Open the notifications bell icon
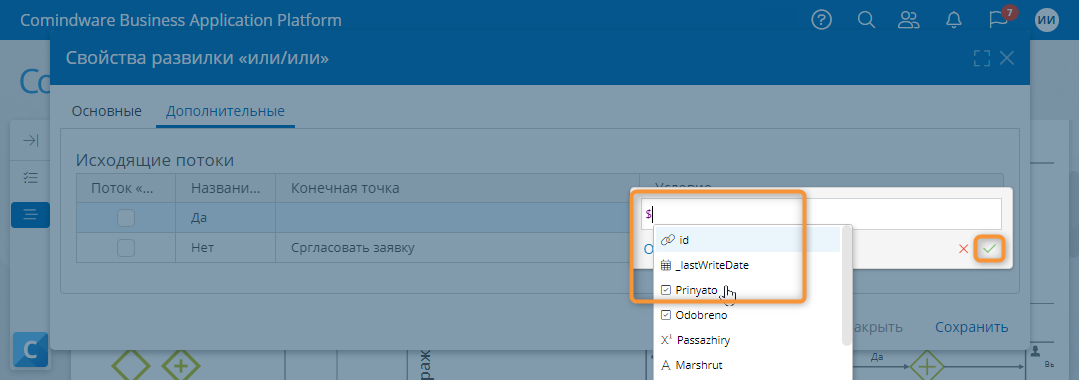Image resolution: width=1079 pixels, height=380 pixels. [954, 20]
